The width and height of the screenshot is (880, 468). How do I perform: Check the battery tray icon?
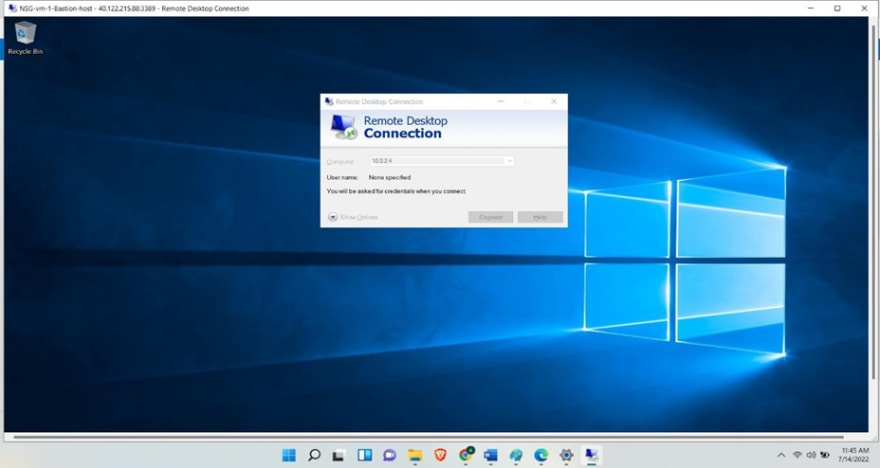825,455
